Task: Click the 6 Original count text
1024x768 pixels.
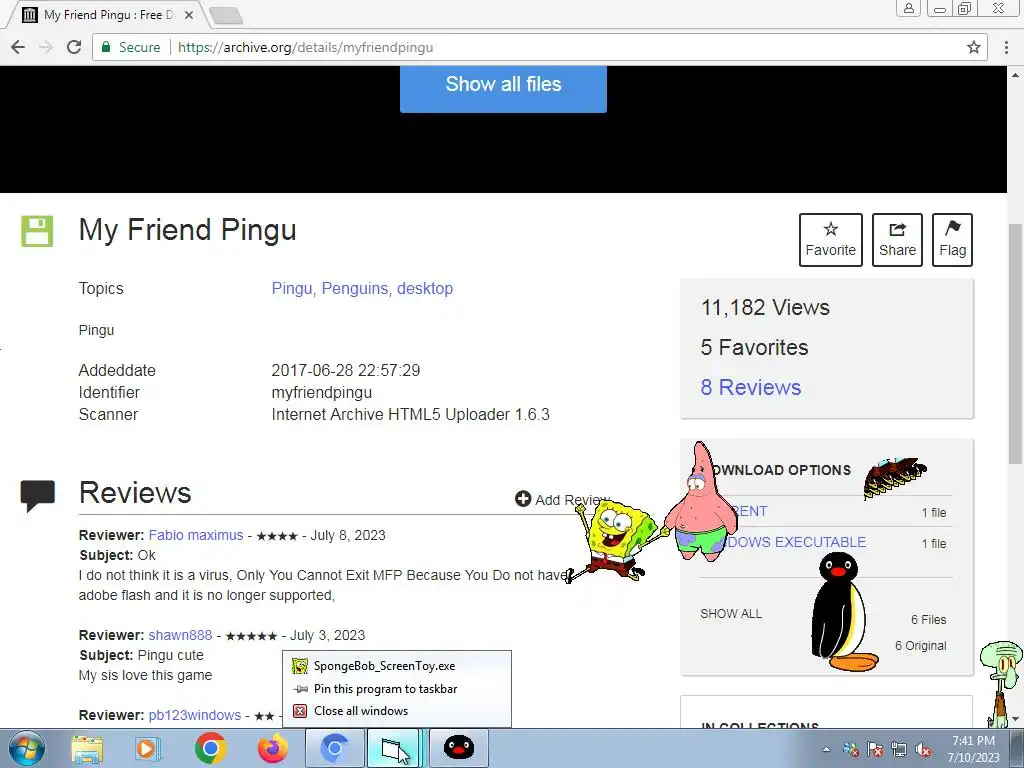Action: 921,646
